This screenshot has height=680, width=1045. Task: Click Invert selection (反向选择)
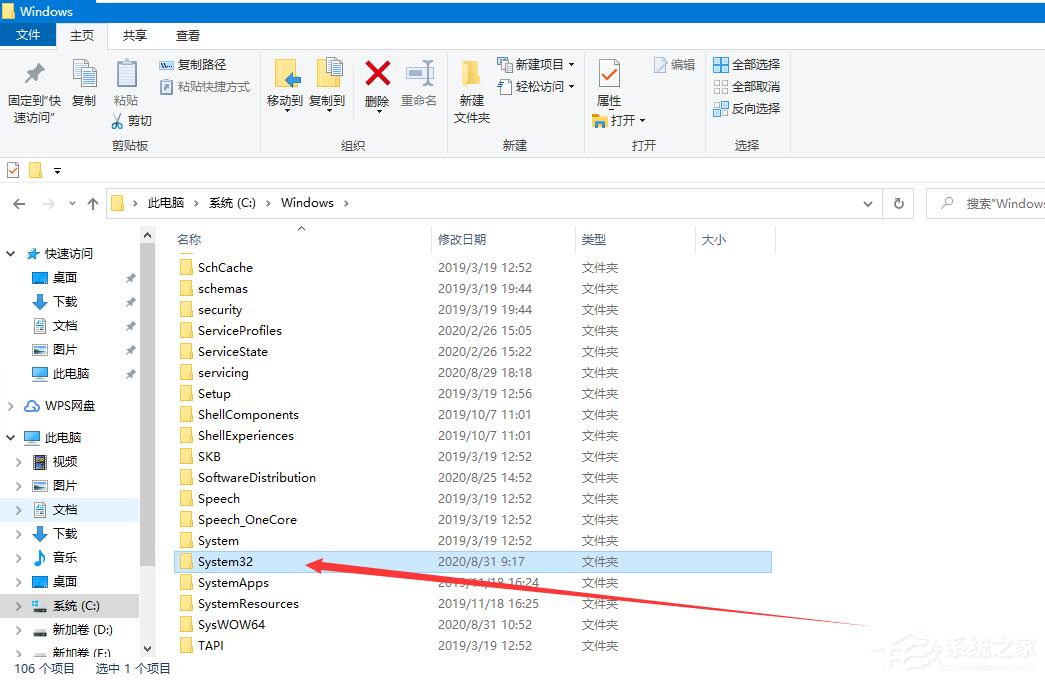[746, 109]
